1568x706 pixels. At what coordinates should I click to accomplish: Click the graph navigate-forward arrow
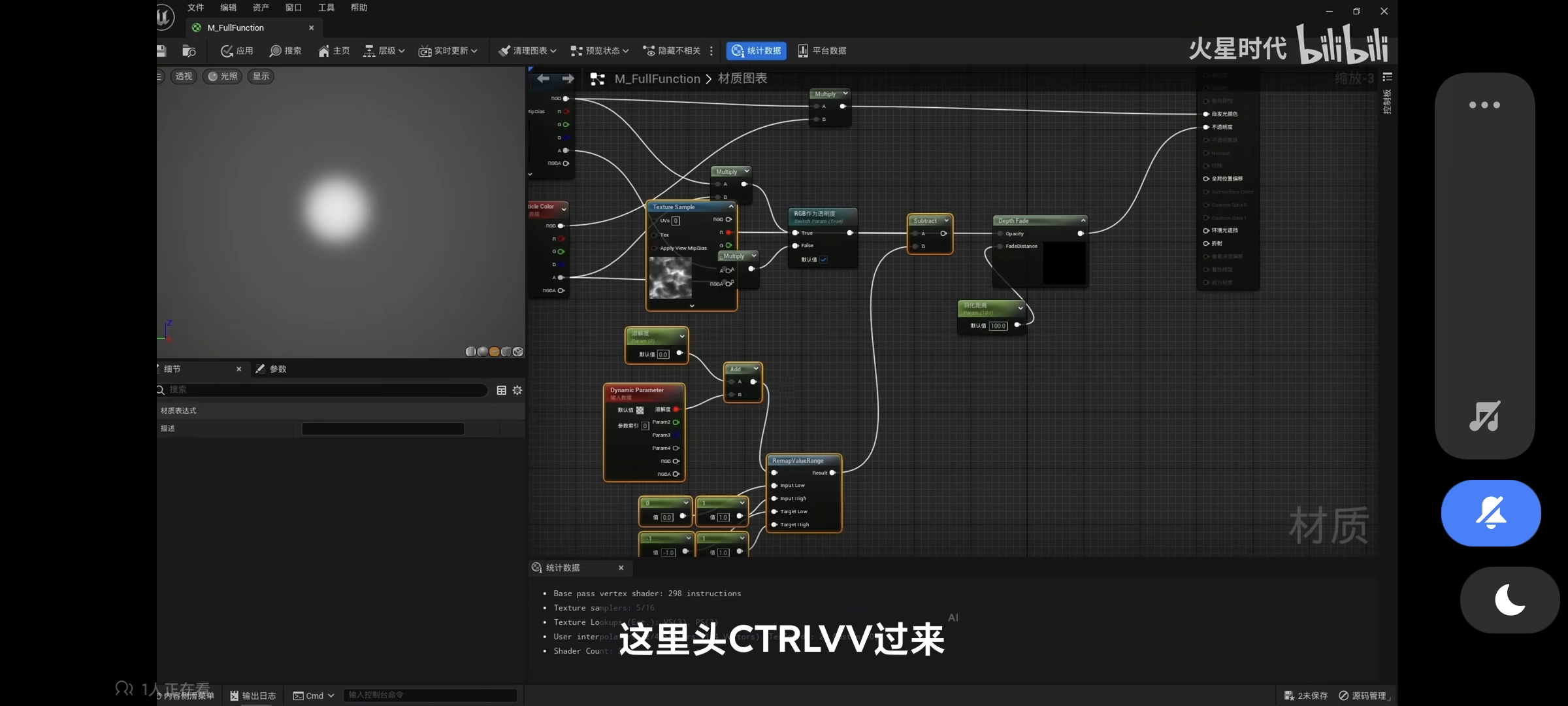[x=568, y=79]
